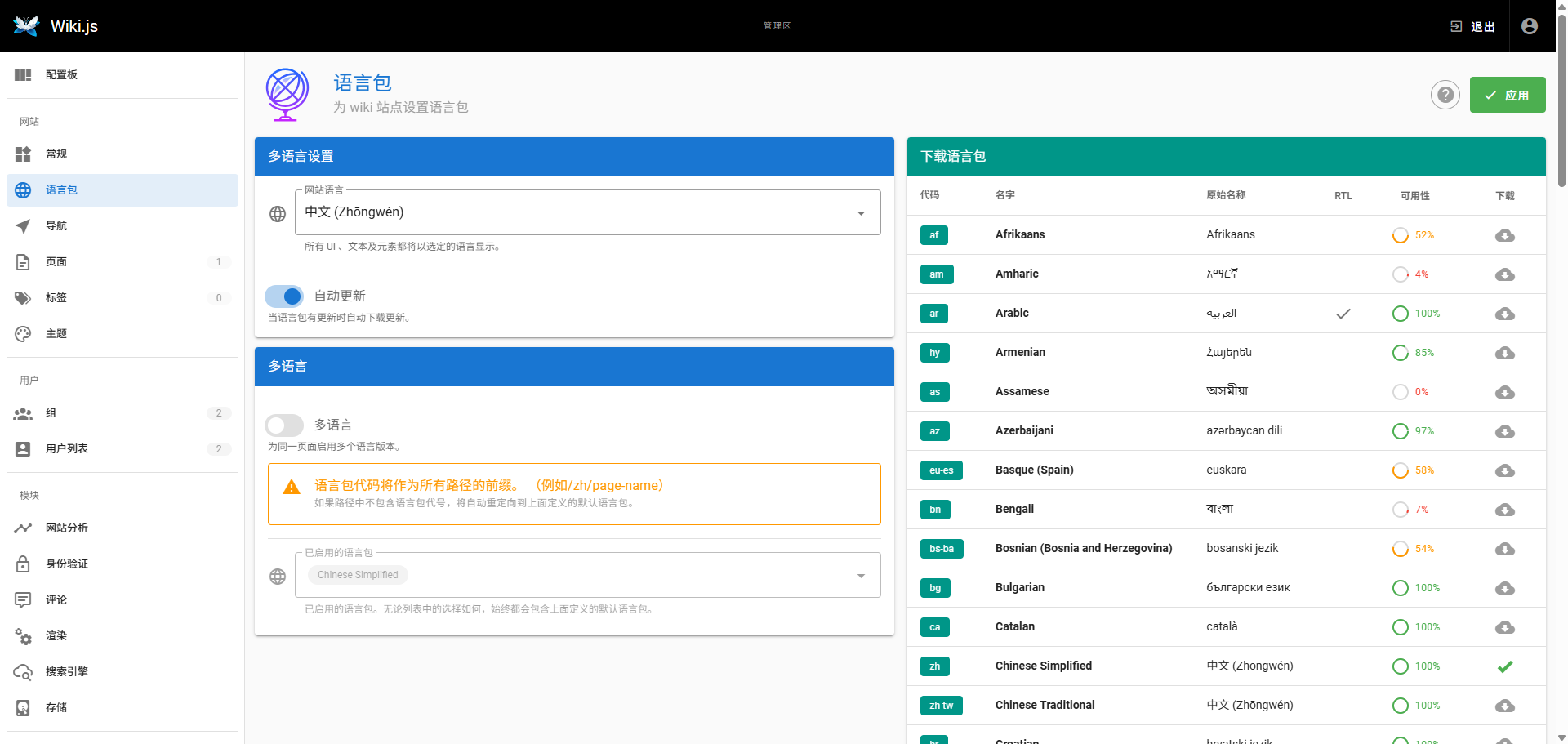Download the Bulgarian language pack

[1505, 588]
